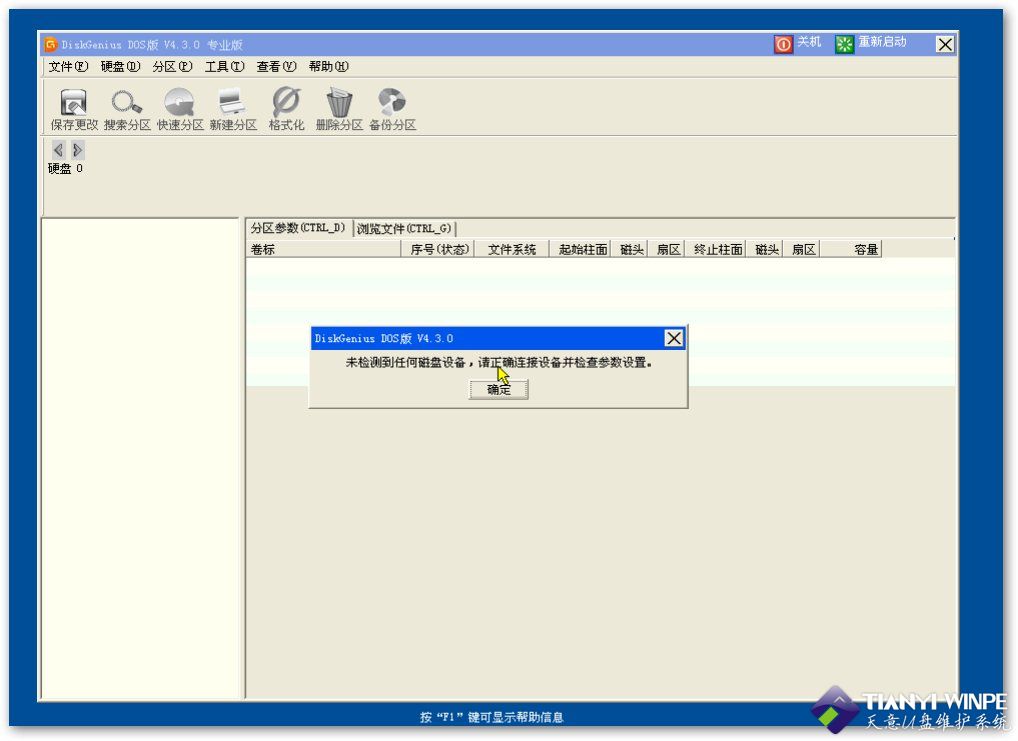Open the 查看(V) menu

pyautogui.click(x=276, y=66)
